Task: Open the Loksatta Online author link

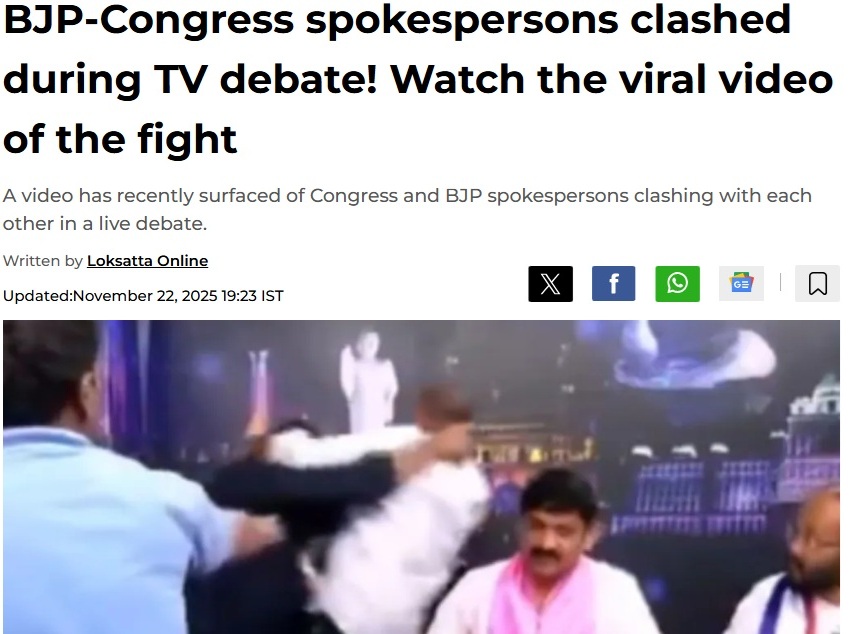Action: click(x=147, y=261)
